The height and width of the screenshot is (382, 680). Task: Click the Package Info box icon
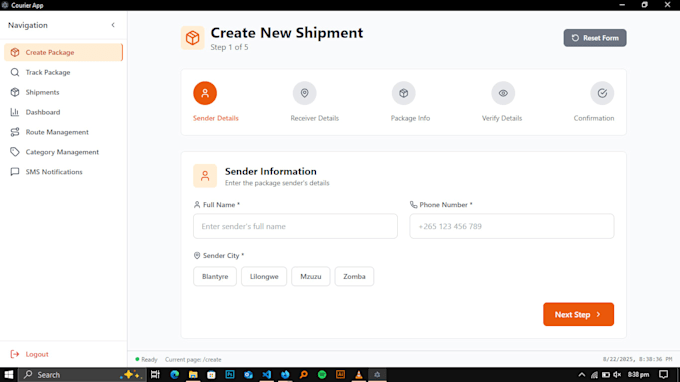pos(404,93)
